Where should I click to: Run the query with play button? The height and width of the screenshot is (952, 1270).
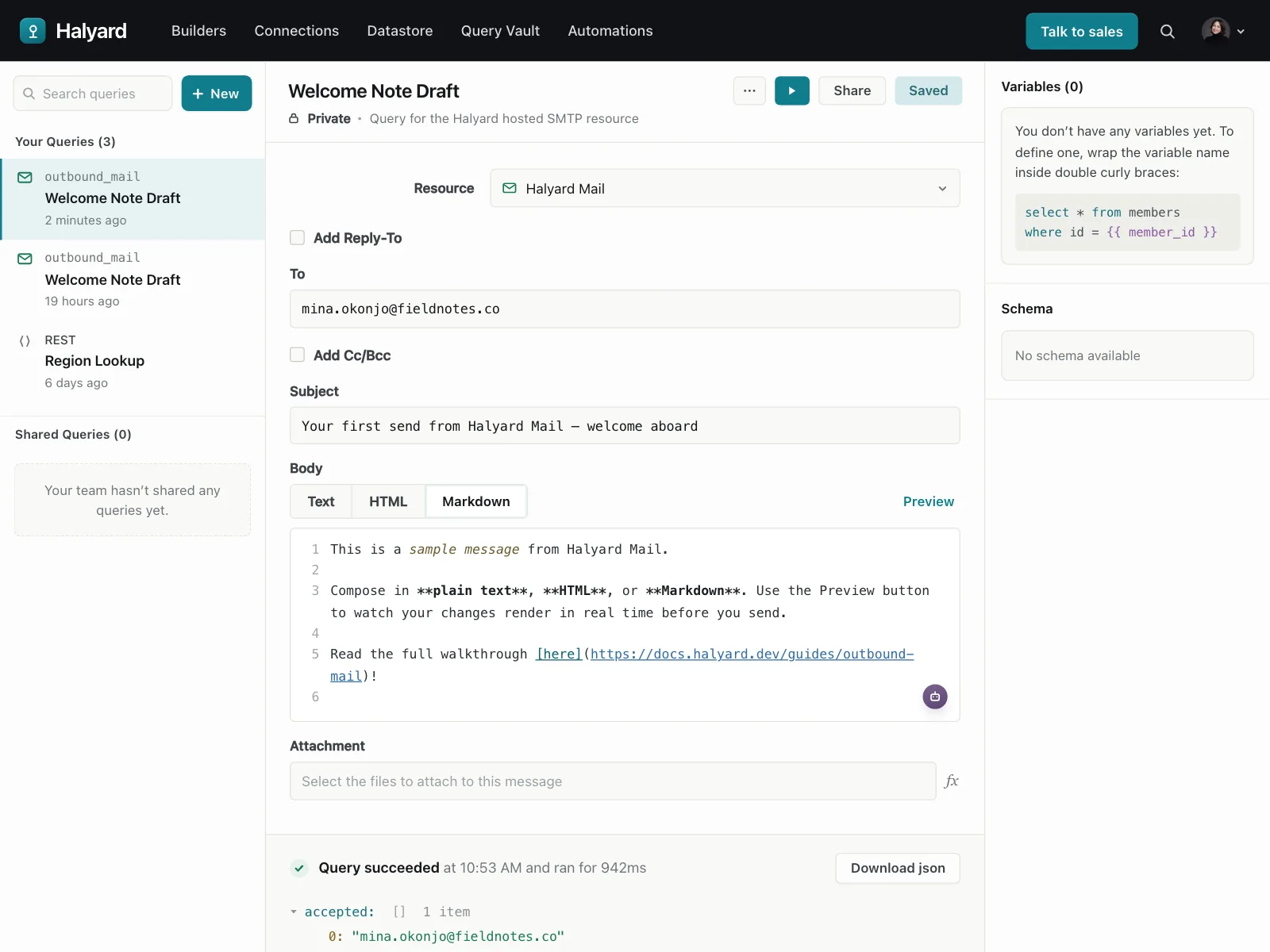tap(792, 90)
